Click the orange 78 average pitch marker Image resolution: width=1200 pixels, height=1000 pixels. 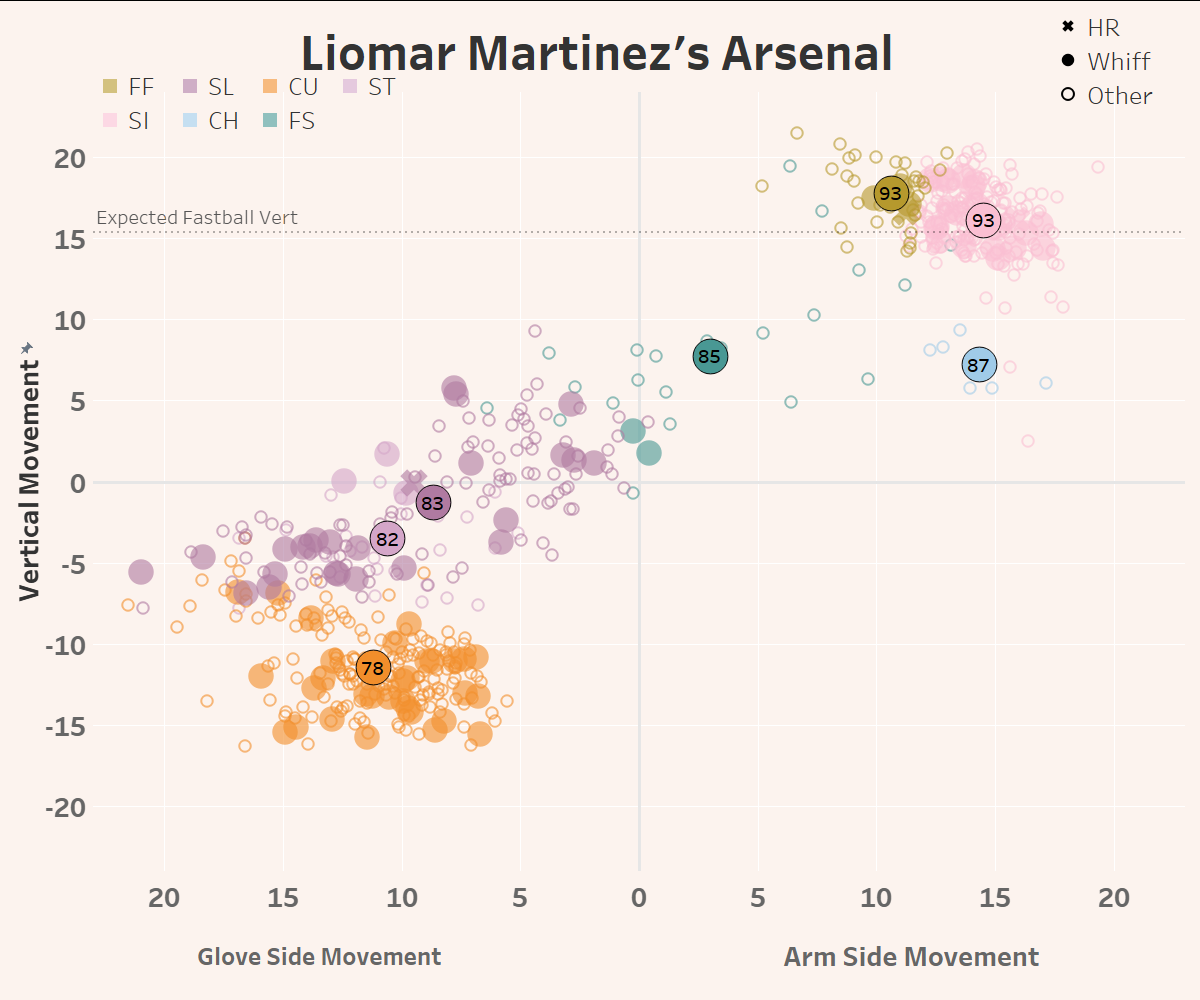pyautogui.click(x=372, y=667)
